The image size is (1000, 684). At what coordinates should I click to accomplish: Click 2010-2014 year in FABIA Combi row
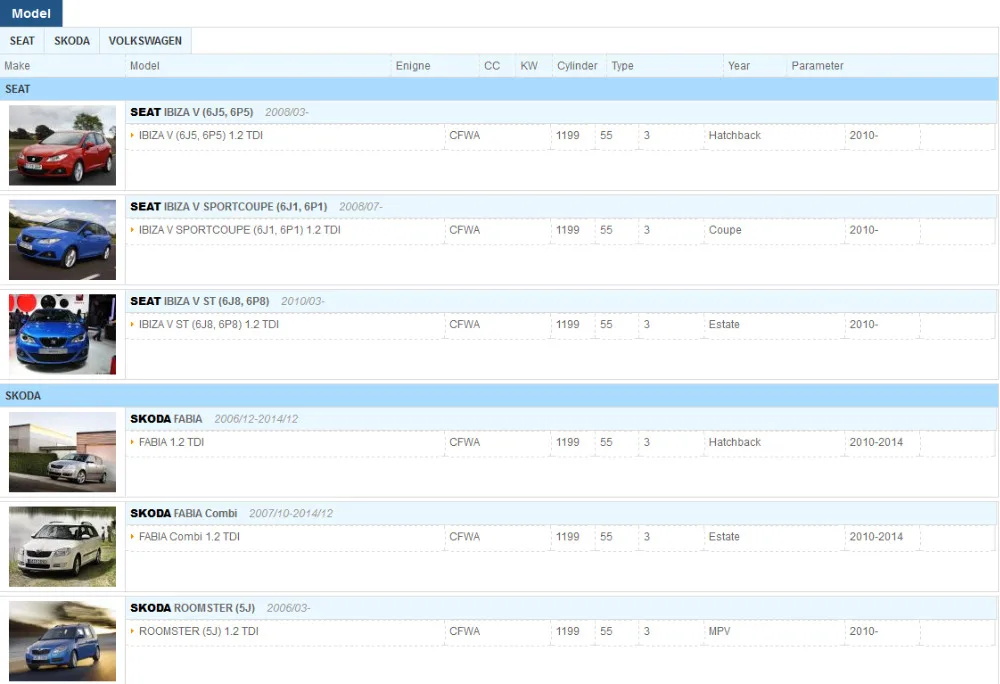pyautogui.click(x=876, y=536)
